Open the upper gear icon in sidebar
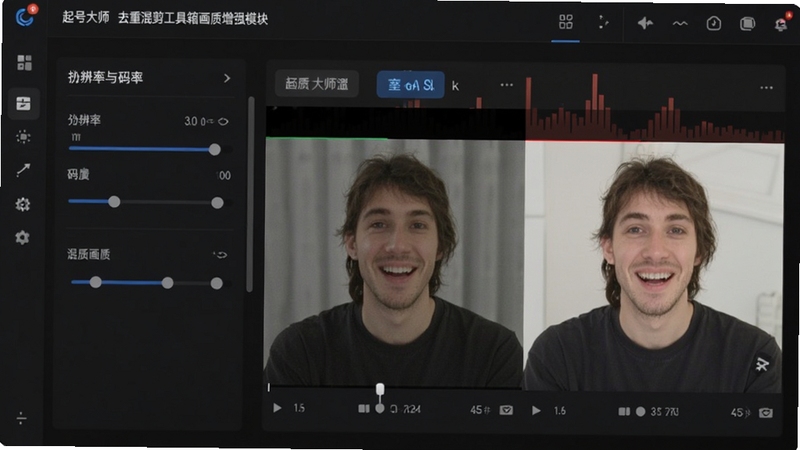The width and height of the screenshot is (800, 450). pos(22,204)
